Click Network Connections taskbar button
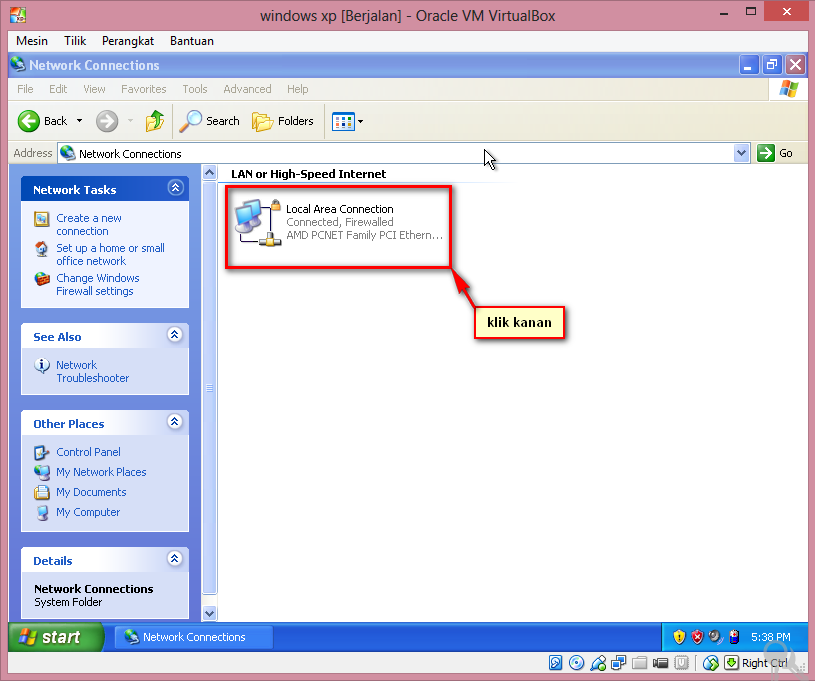This screenshot has height=681, width=815. [x=193, y=637]
